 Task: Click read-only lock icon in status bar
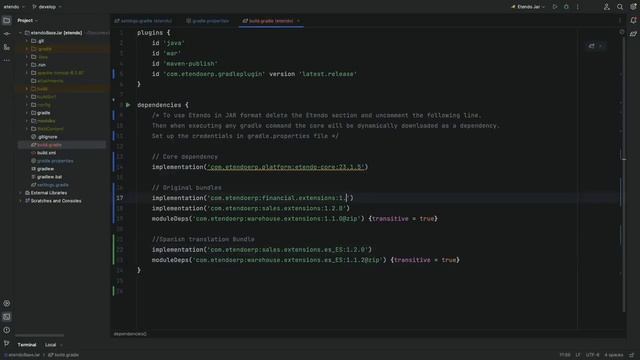pos(632,355)
